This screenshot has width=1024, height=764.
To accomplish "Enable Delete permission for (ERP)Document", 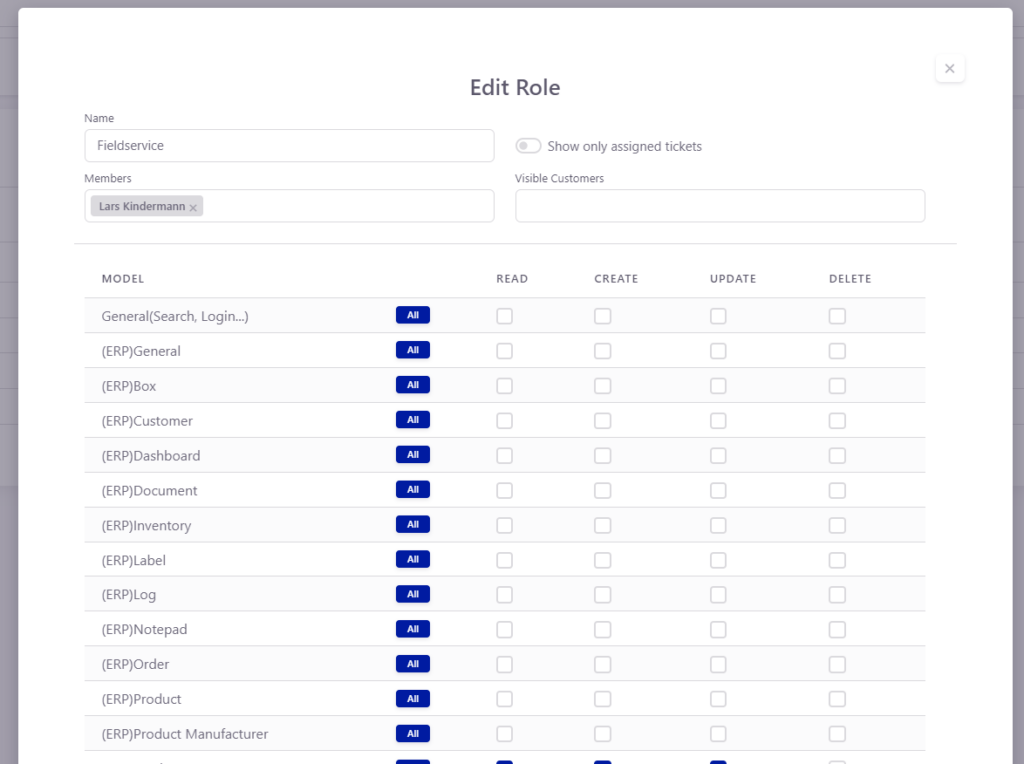I will pos(837,491).
